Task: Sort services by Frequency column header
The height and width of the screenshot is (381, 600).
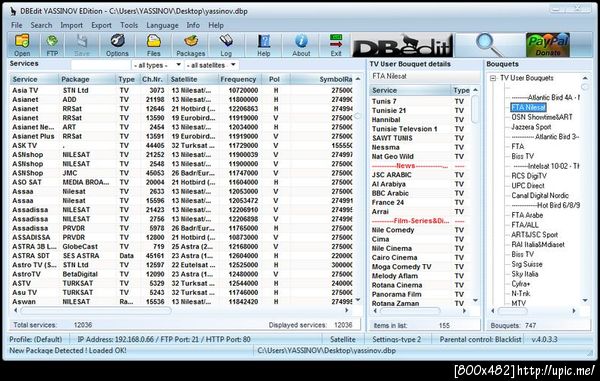Action: coord(240,79)
